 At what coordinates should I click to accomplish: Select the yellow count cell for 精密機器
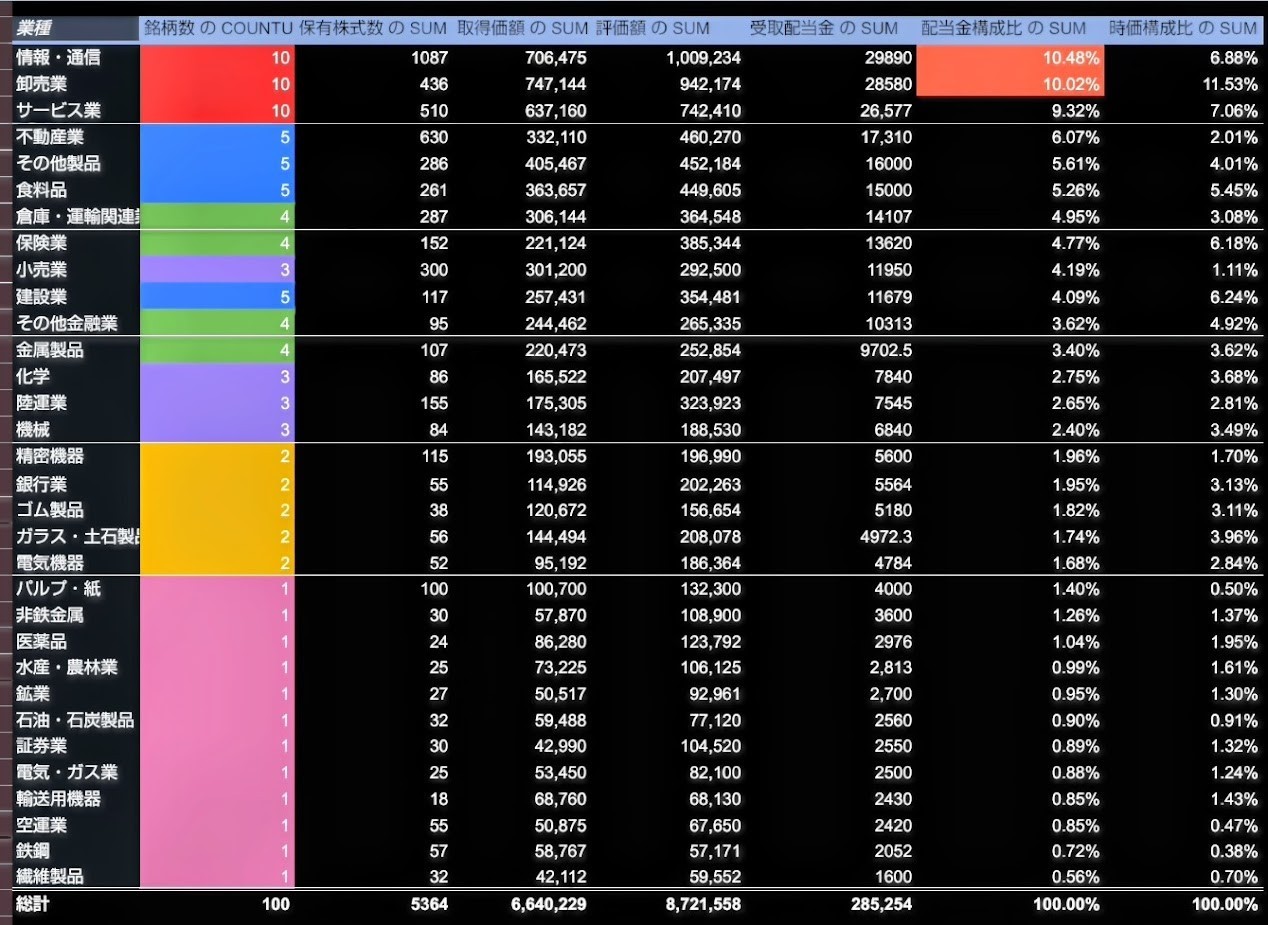pyautogui.click(x=218, y=456)
